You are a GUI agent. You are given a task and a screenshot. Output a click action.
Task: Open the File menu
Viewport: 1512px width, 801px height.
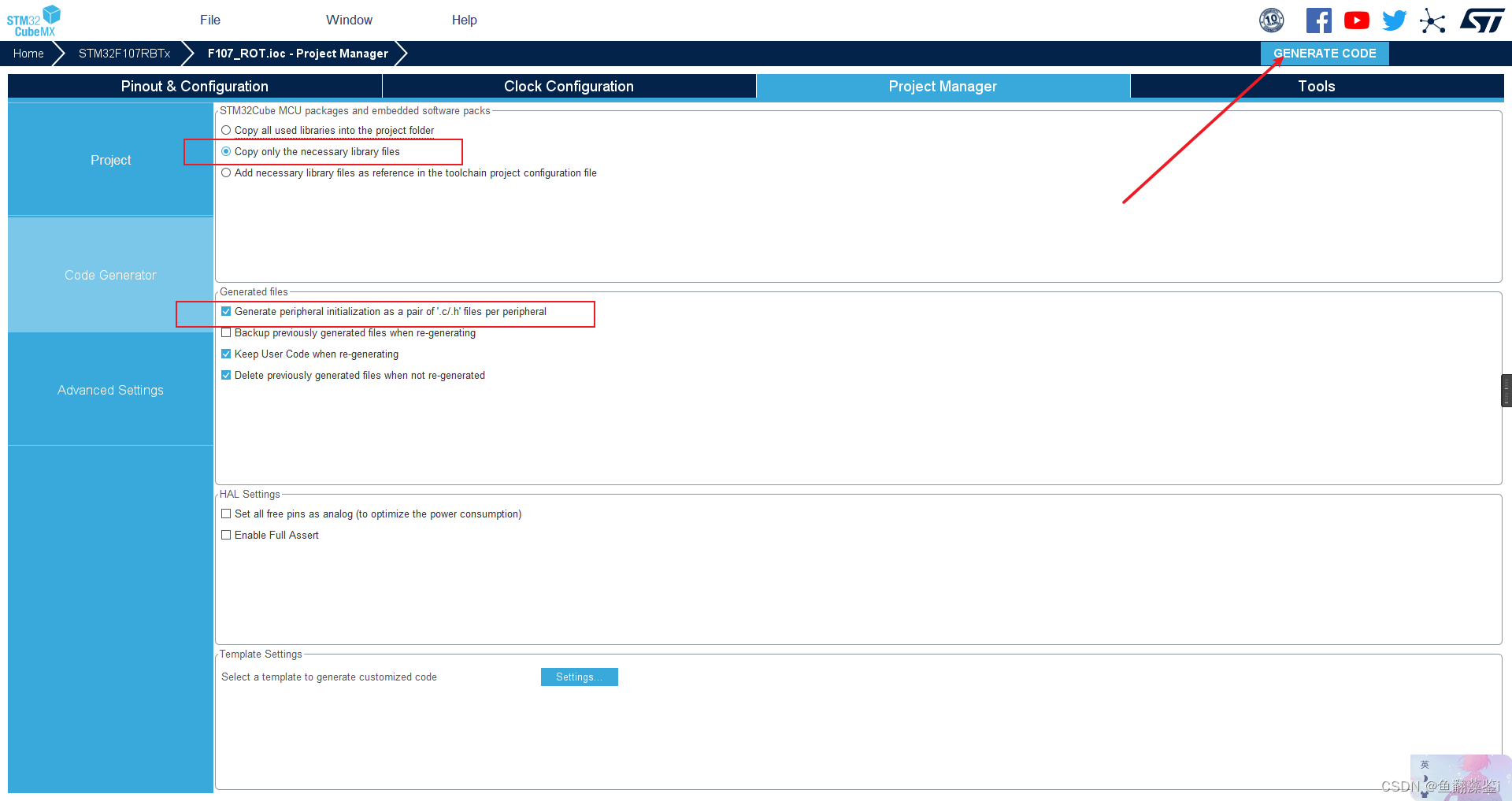point(210,20)
